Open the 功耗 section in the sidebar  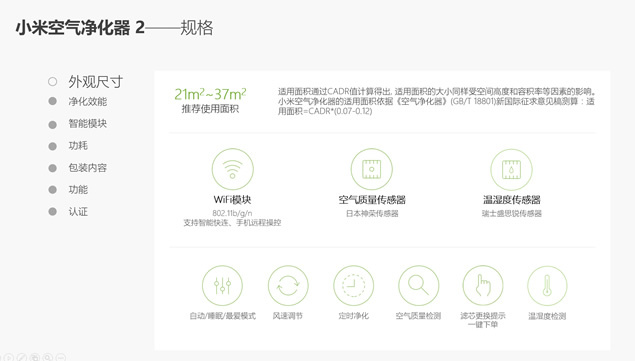tap(78, 145)
